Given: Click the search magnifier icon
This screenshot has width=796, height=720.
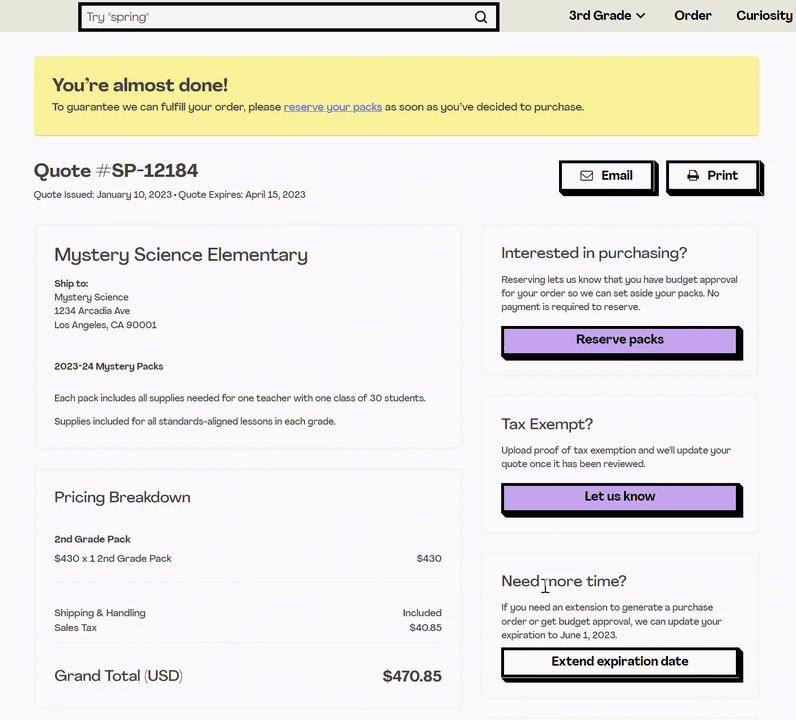Looking at the screenshot, I should click(x=481, y=17).
